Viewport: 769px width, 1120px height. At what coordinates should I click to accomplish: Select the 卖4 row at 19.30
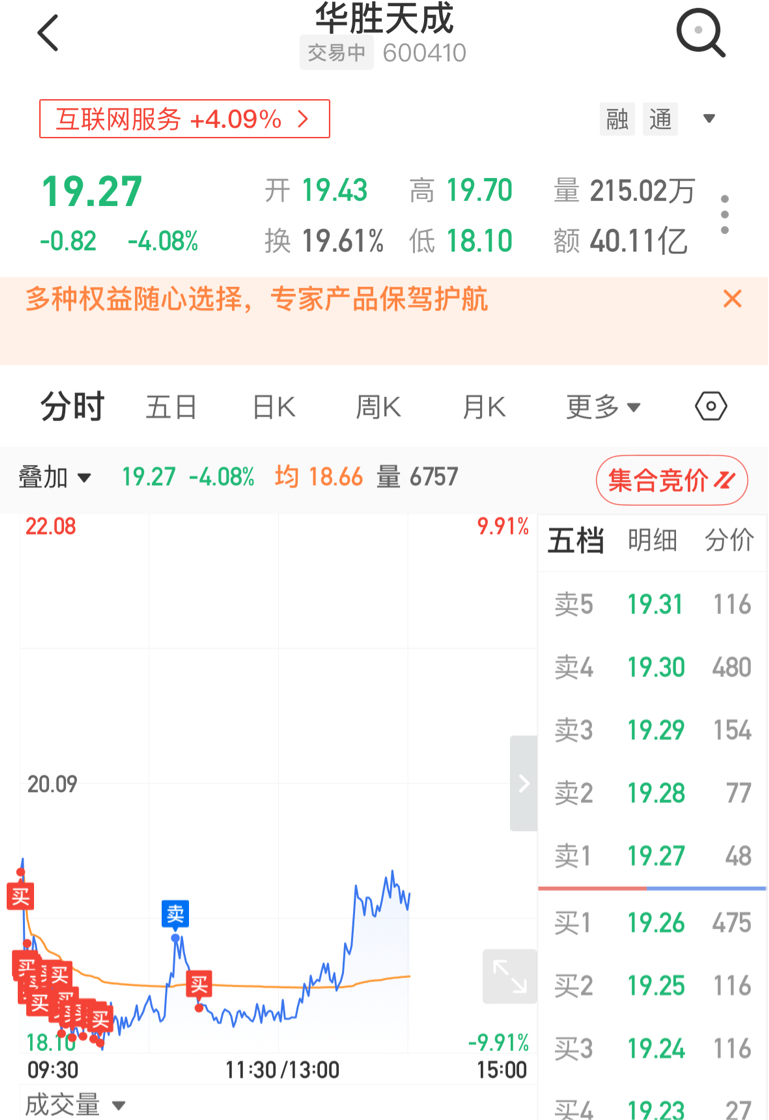653,667
